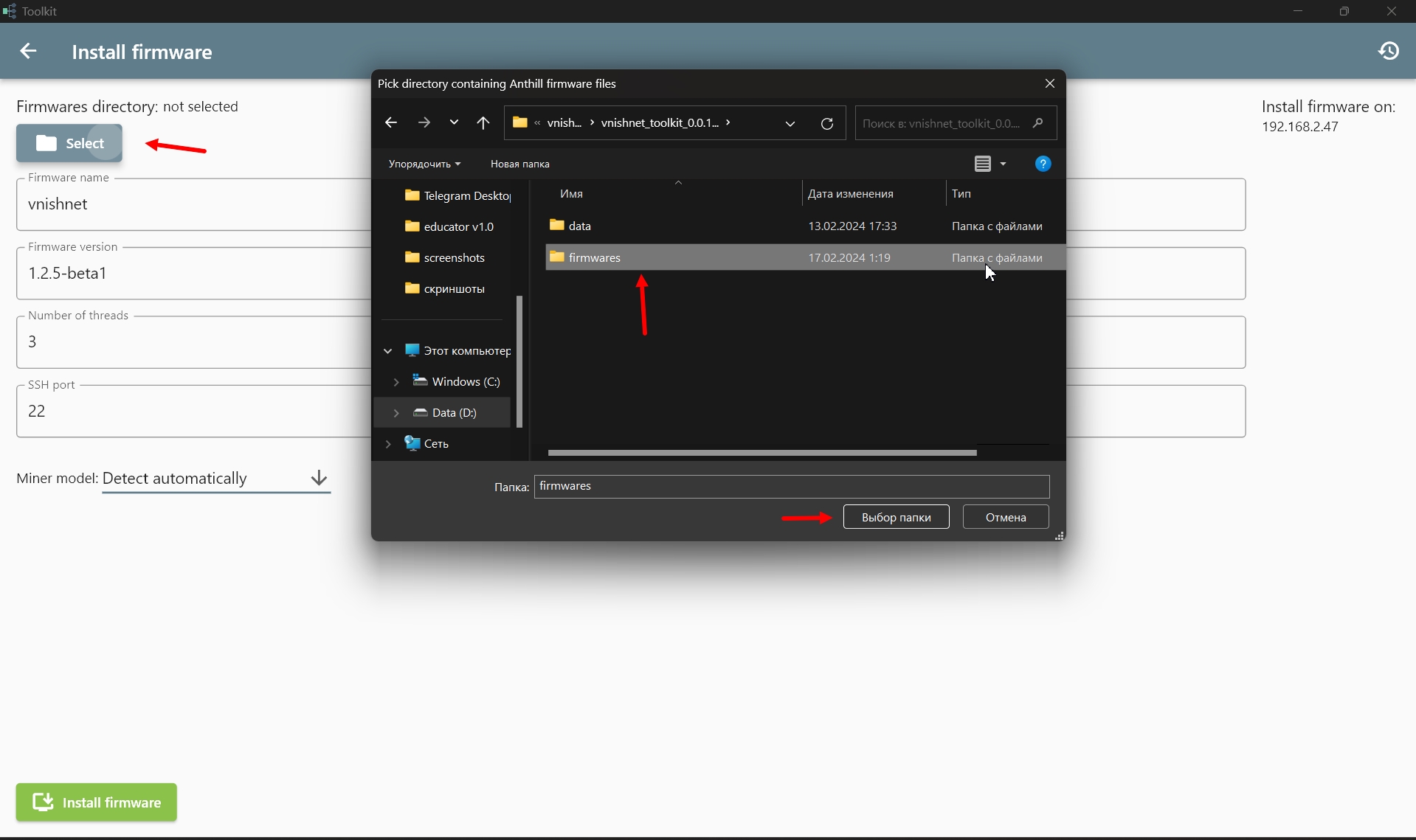Image resolution: width=1416 pixels, height=840 pixels.
Task: Open the Упорядочить menu
Action: (425, 164)
